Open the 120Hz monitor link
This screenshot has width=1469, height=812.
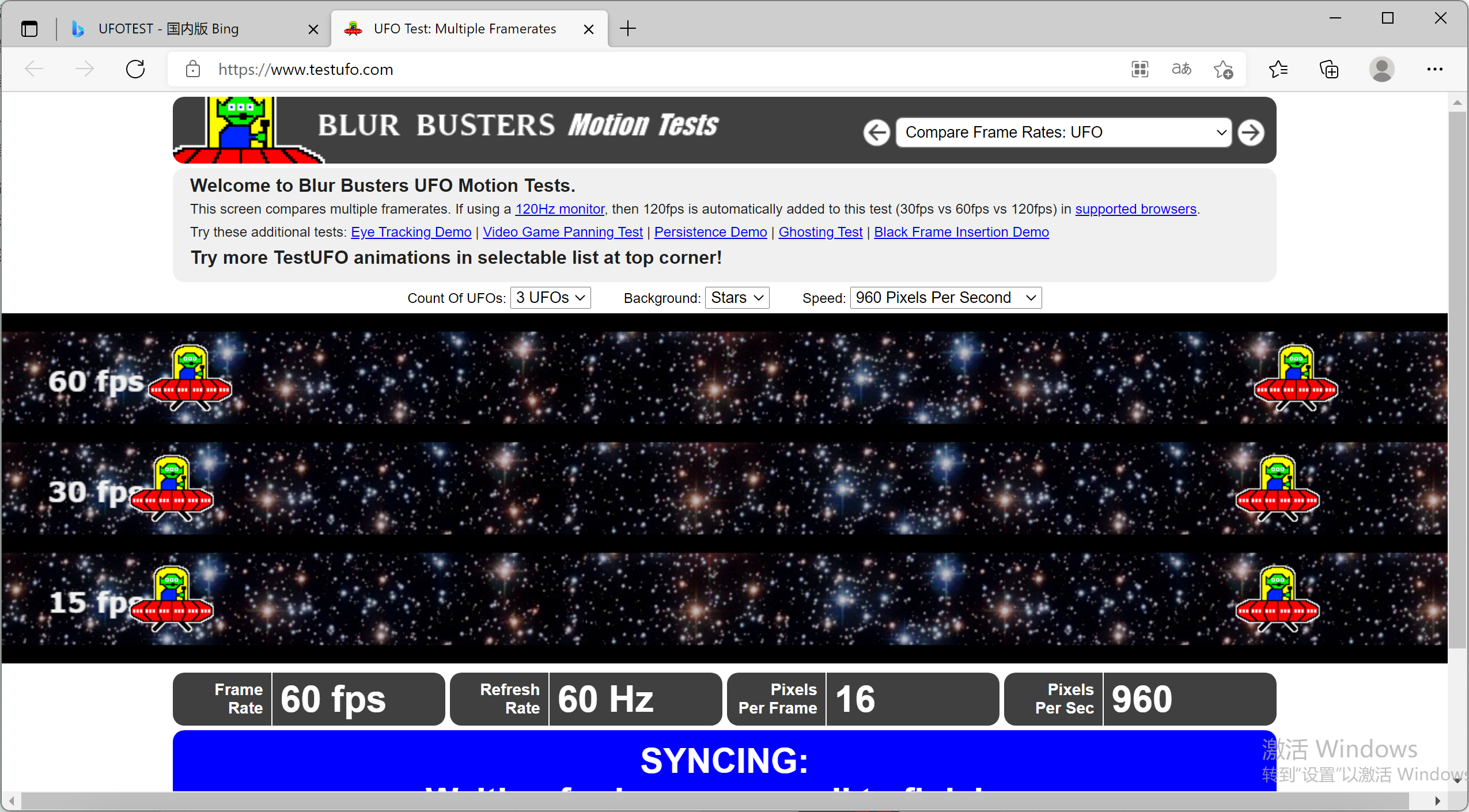pos(559,209)
